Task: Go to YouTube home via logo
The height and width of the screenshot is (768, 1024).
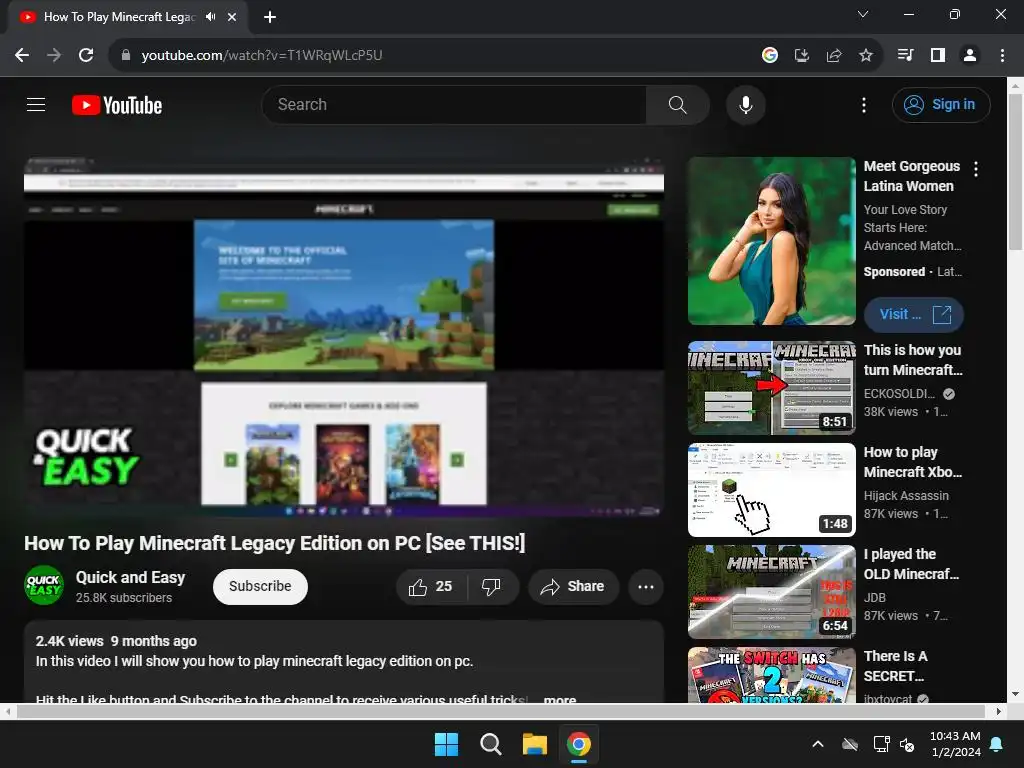Action: [x=117, y=105]
